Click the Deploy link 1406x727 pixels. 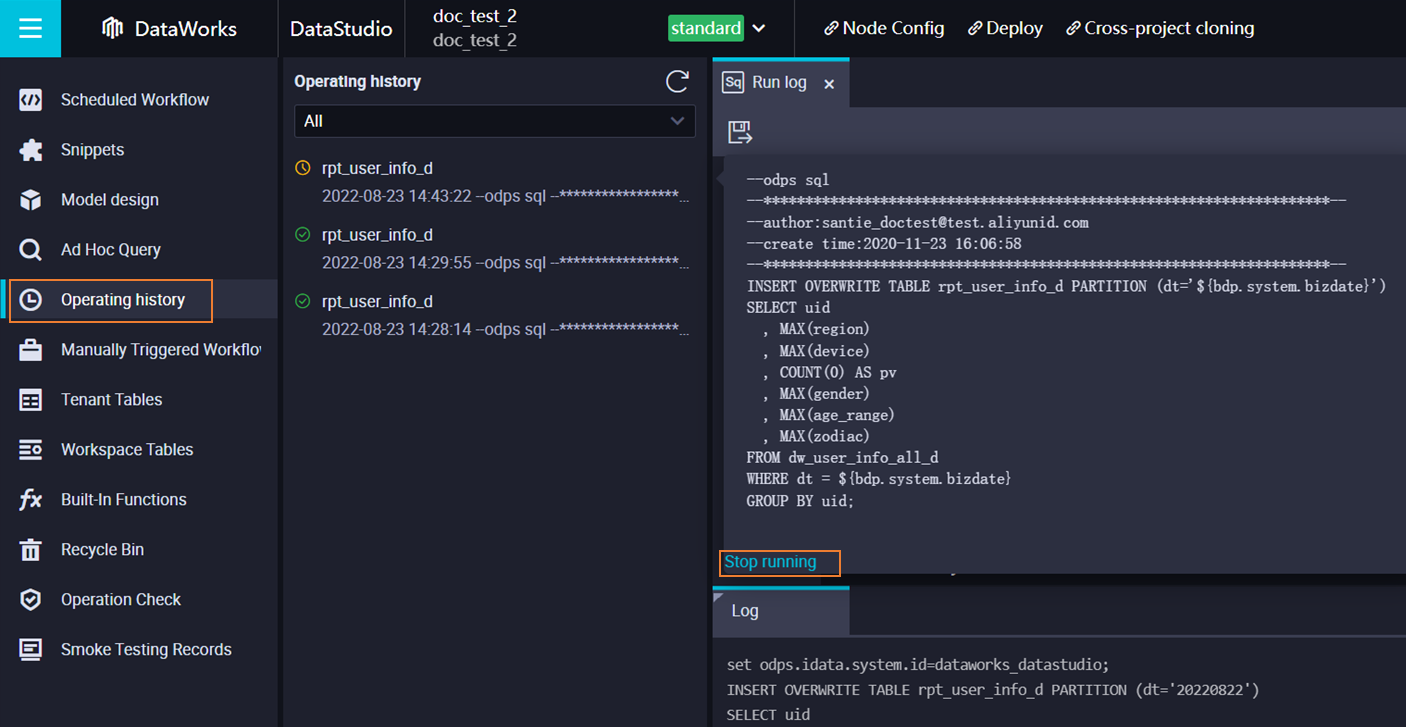(1014, 29)
